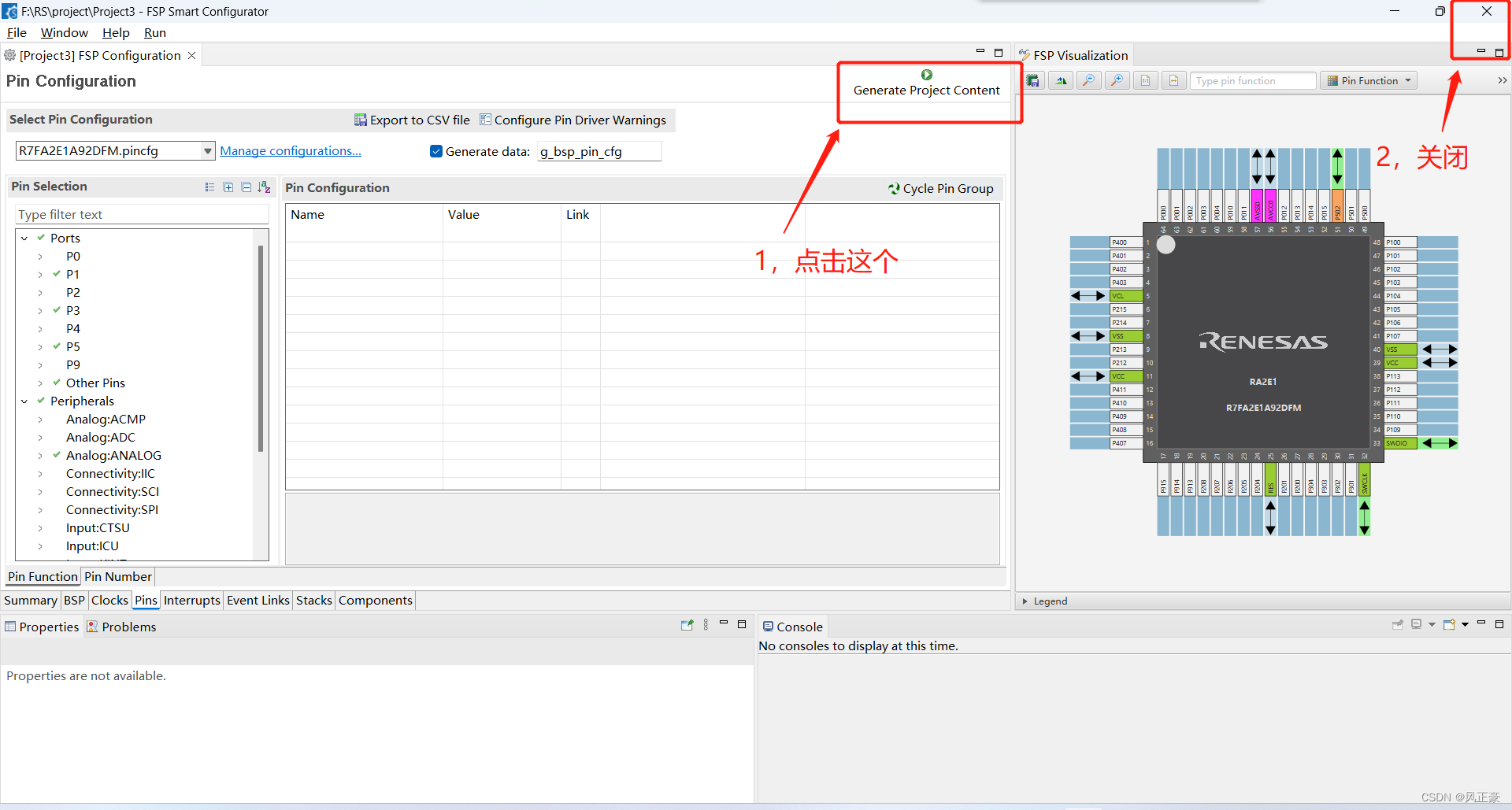Expand the Other Pins node
The image size is (1512, 810).
pos(40,383)
